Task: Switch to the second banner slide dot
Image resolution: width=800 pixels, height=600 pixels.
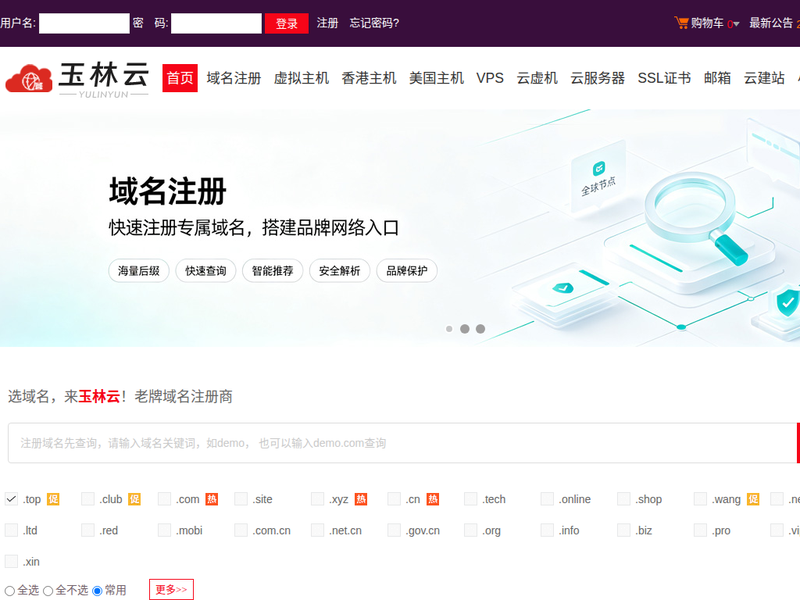Action: [x=465, y=329]
